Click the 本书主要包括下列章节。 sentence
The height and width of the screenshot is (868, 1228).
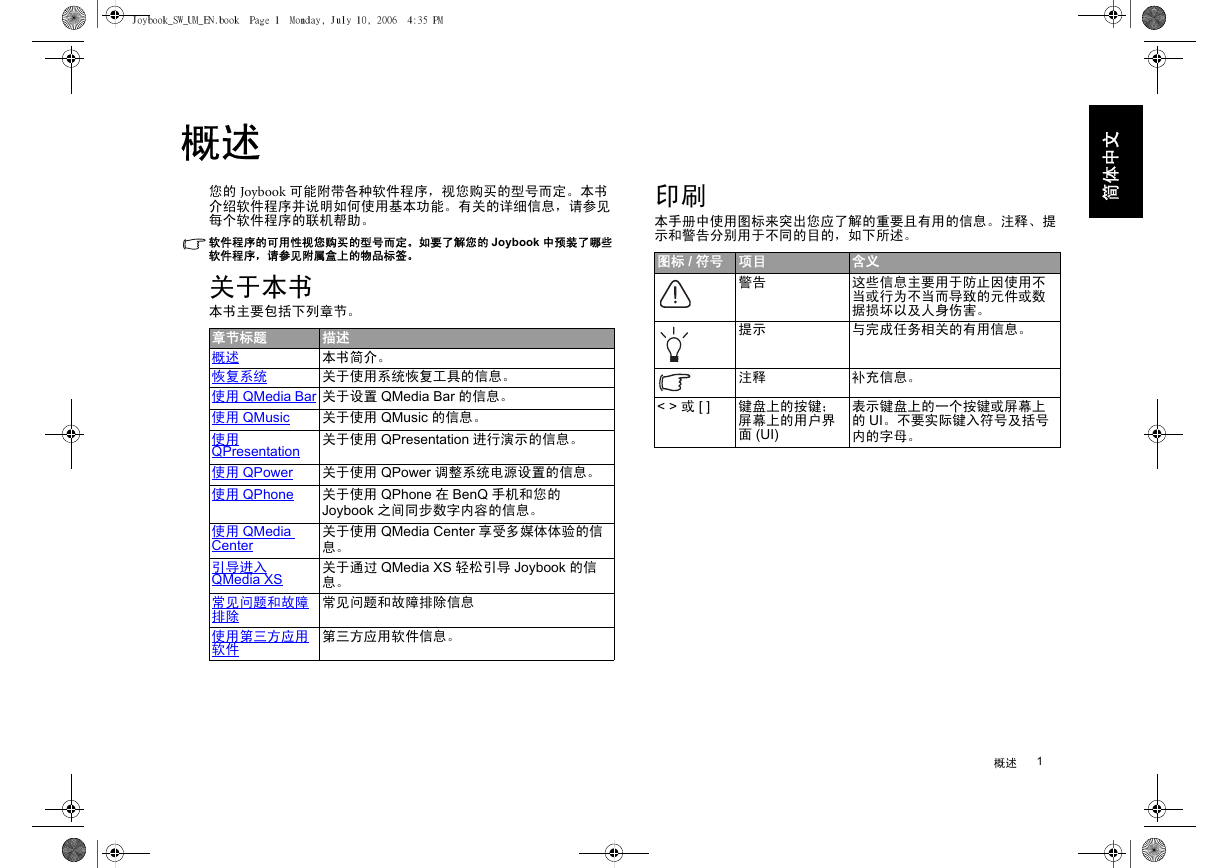[282, 312]
